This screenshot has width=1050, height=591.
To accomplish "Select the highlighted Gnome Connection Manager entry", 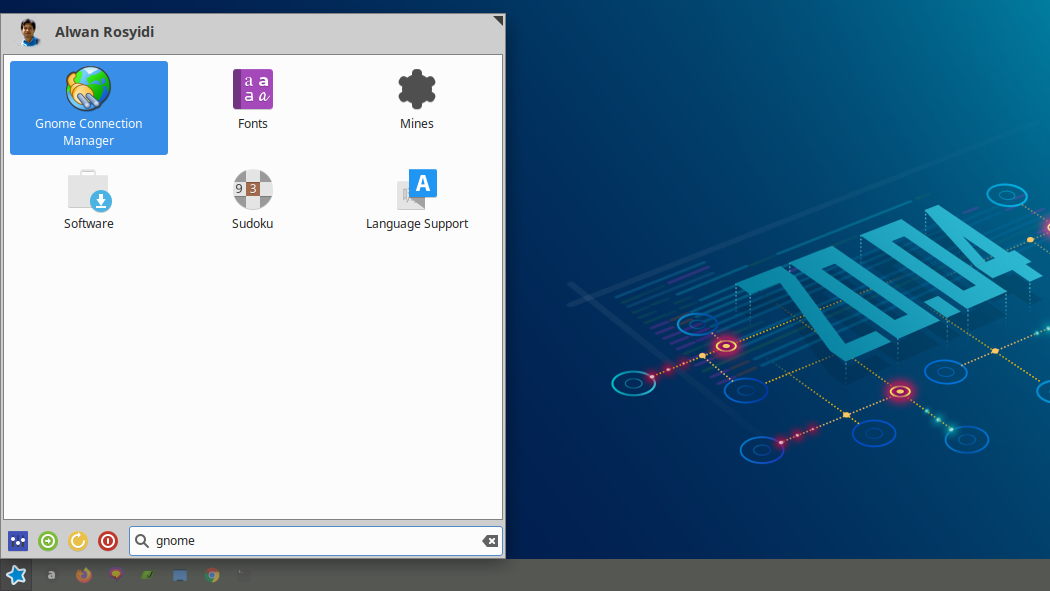I will pos(88,108).
